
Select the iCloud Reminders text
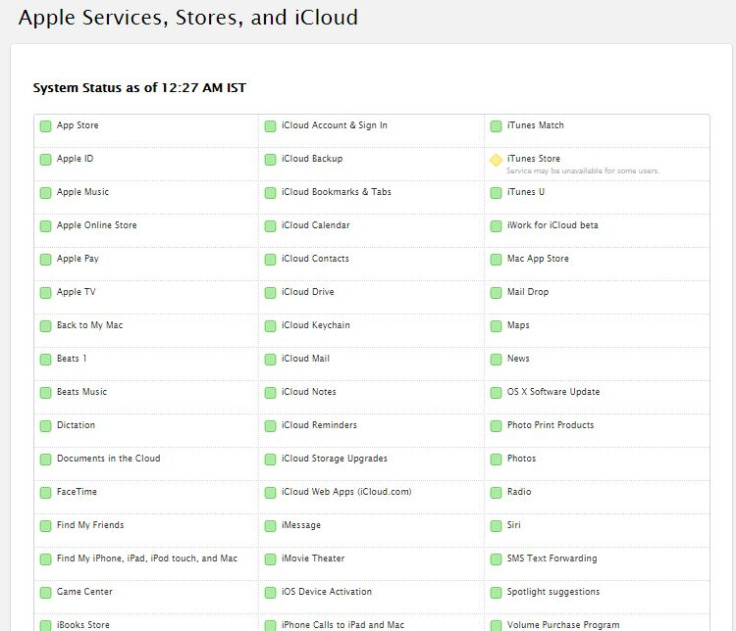(319, 425)
